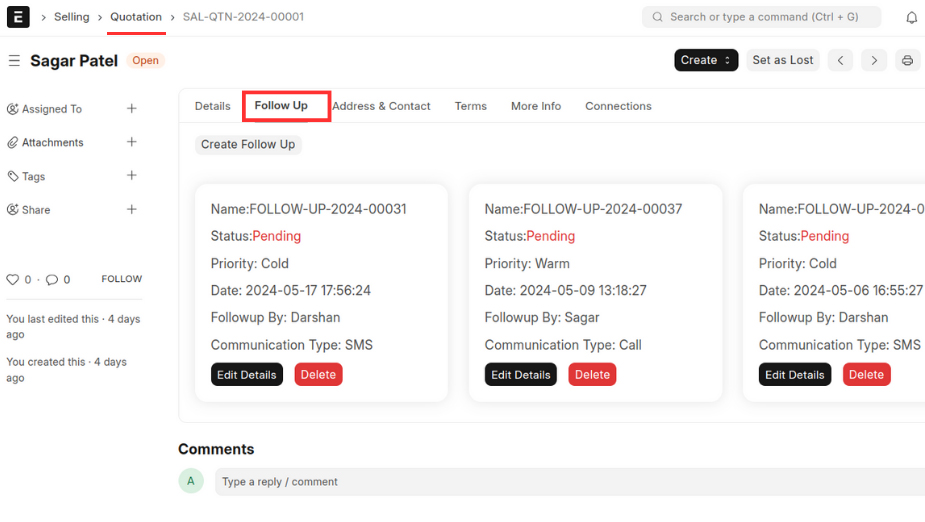
Task: Click the Quotation breadcrumb link
Action: pyautogui.click(x=136, y=17)
